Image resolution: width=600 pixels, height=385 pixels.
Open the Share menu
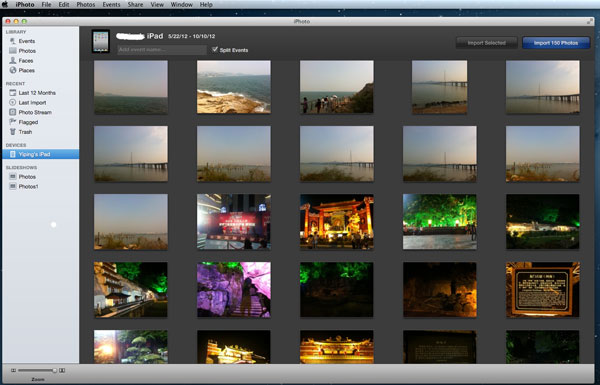[x=135, y=5]
